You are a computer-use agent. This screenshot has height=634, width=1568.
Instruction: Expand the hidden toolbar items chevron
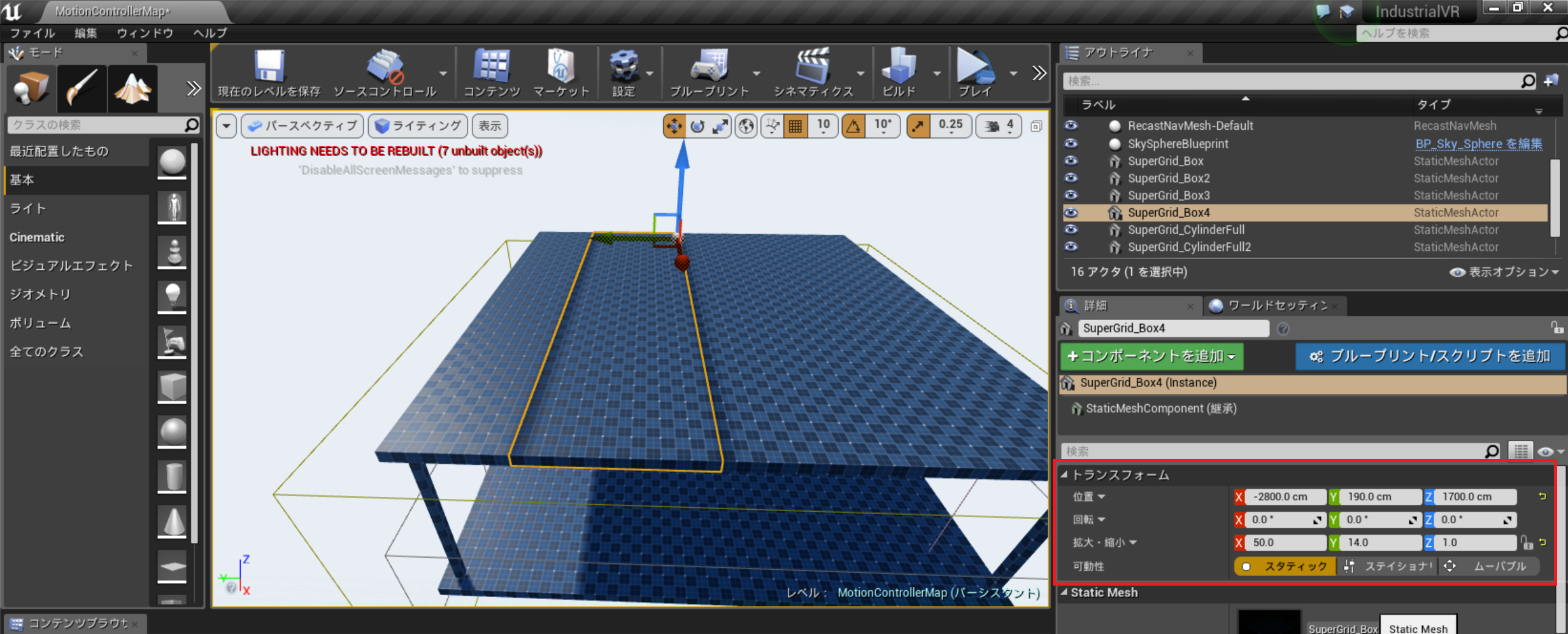pos(1038,74)
